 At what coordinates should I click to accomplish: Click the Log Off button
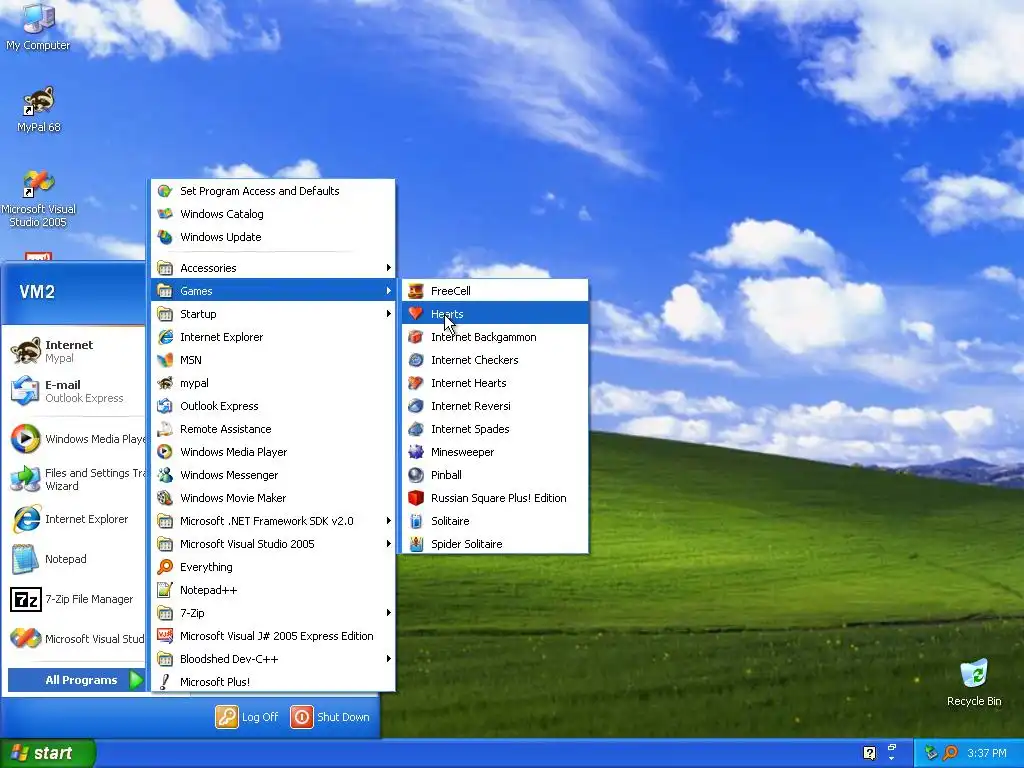pos(248,717)
